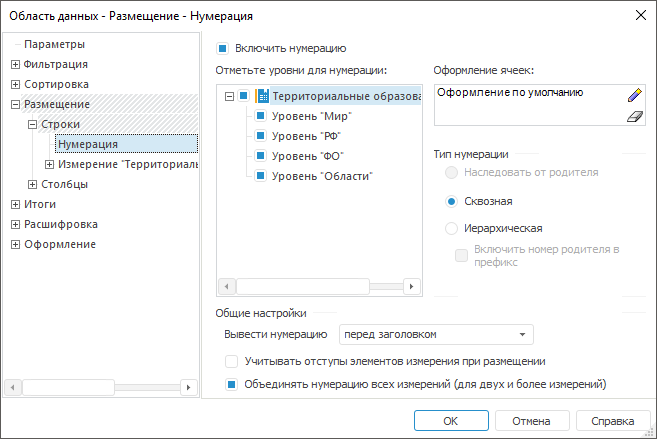Close the dialog with the X icon
657x439 pixels.
639,15
